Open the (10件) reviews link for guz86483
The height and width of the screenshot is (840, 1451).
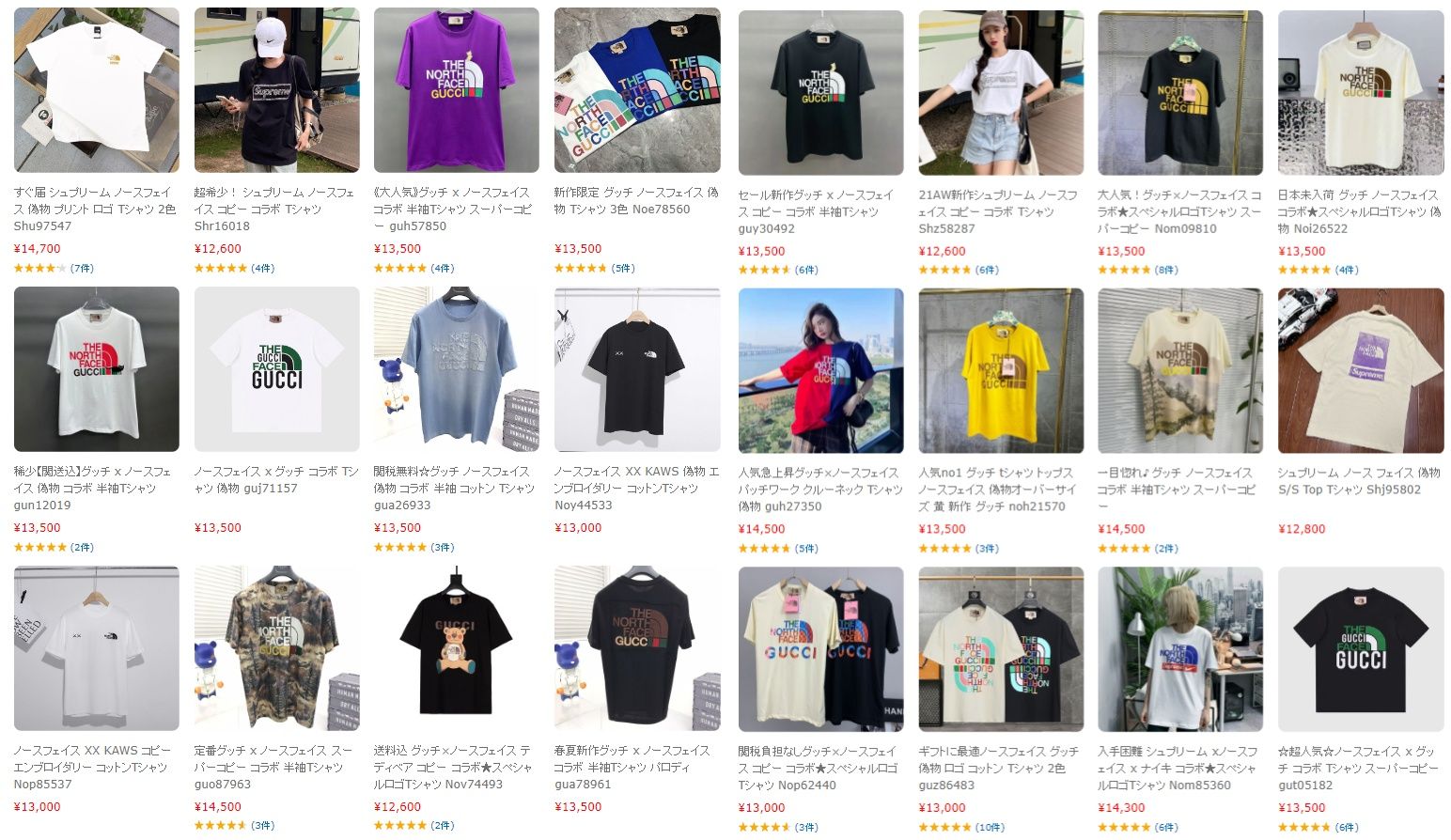991,828
